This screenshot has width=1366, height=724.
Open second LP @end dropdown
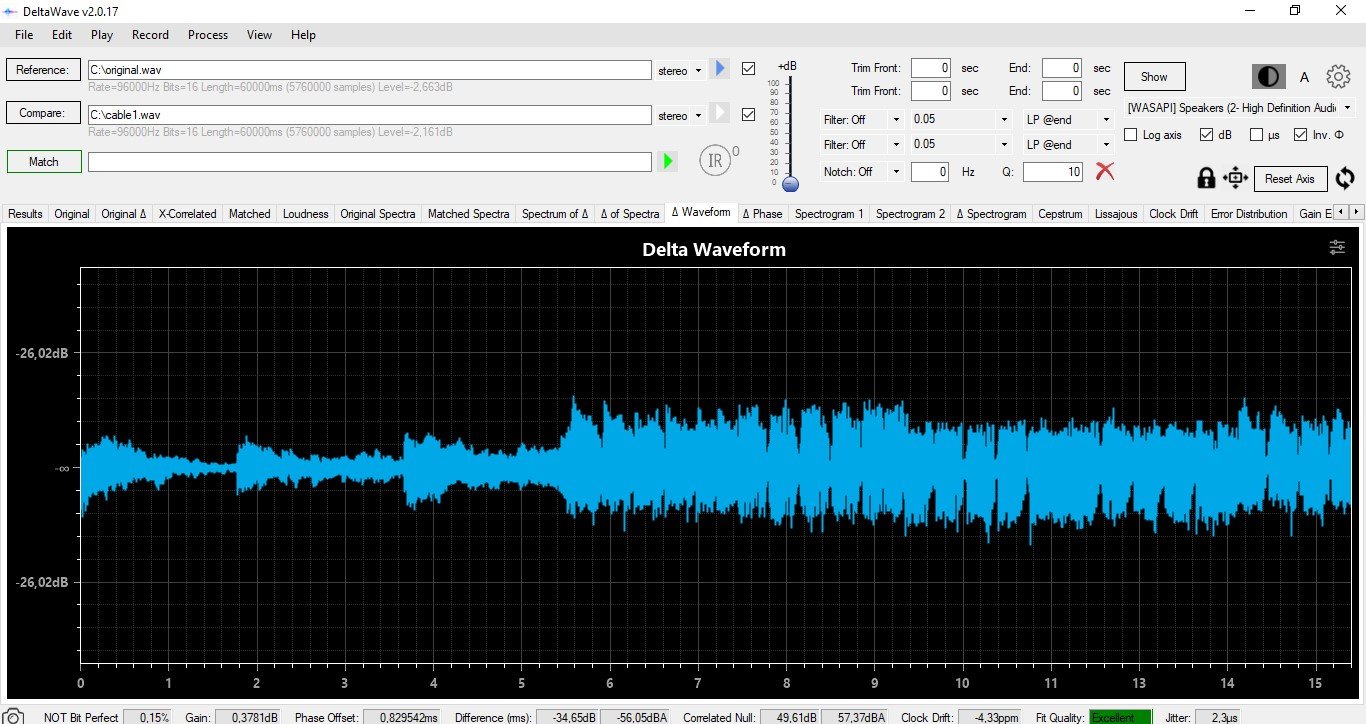[x=1068, y=145]
